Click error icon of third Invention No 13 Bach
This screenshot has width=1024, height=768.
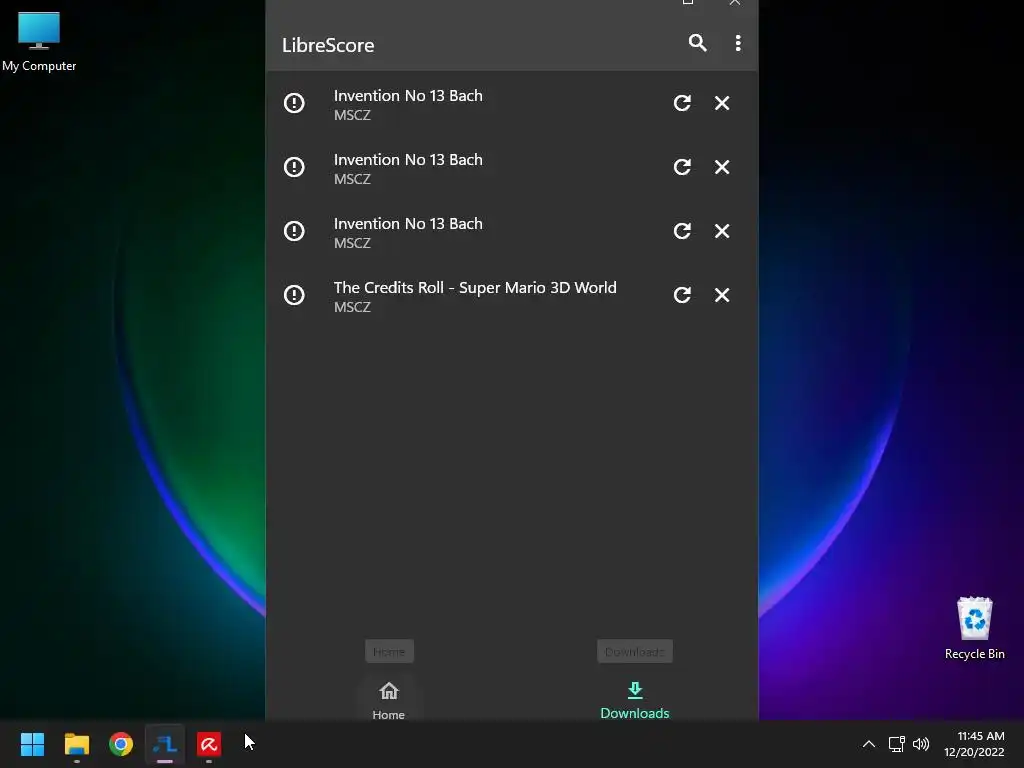click(294, 231)
